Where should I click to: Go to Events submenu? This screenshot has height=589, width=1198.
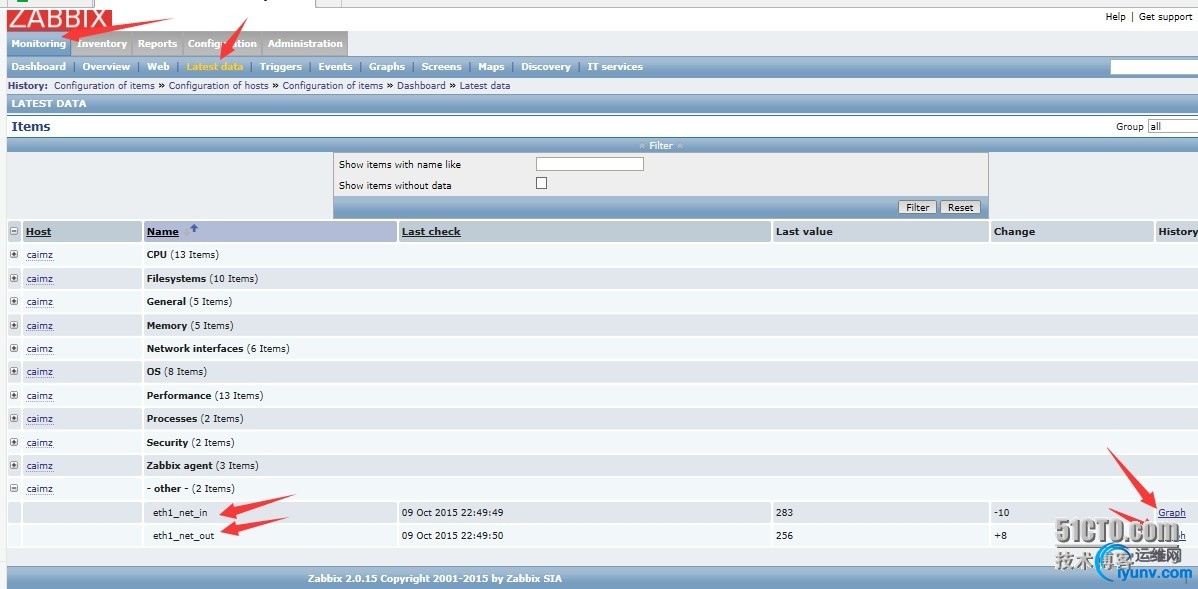pyautogui.click(x=335, y=66)
